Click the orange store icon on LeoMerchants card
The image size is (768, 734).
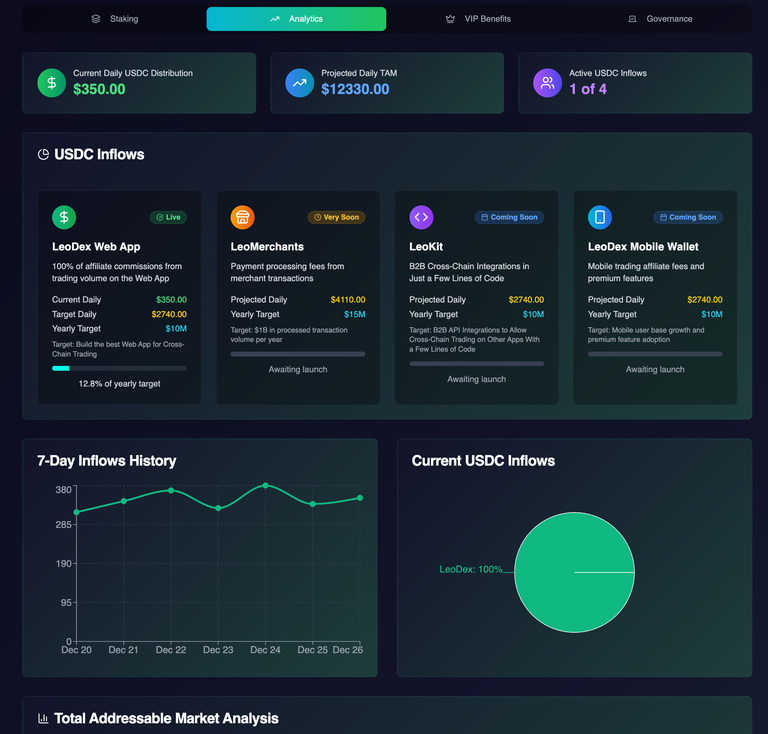(242, 217)
